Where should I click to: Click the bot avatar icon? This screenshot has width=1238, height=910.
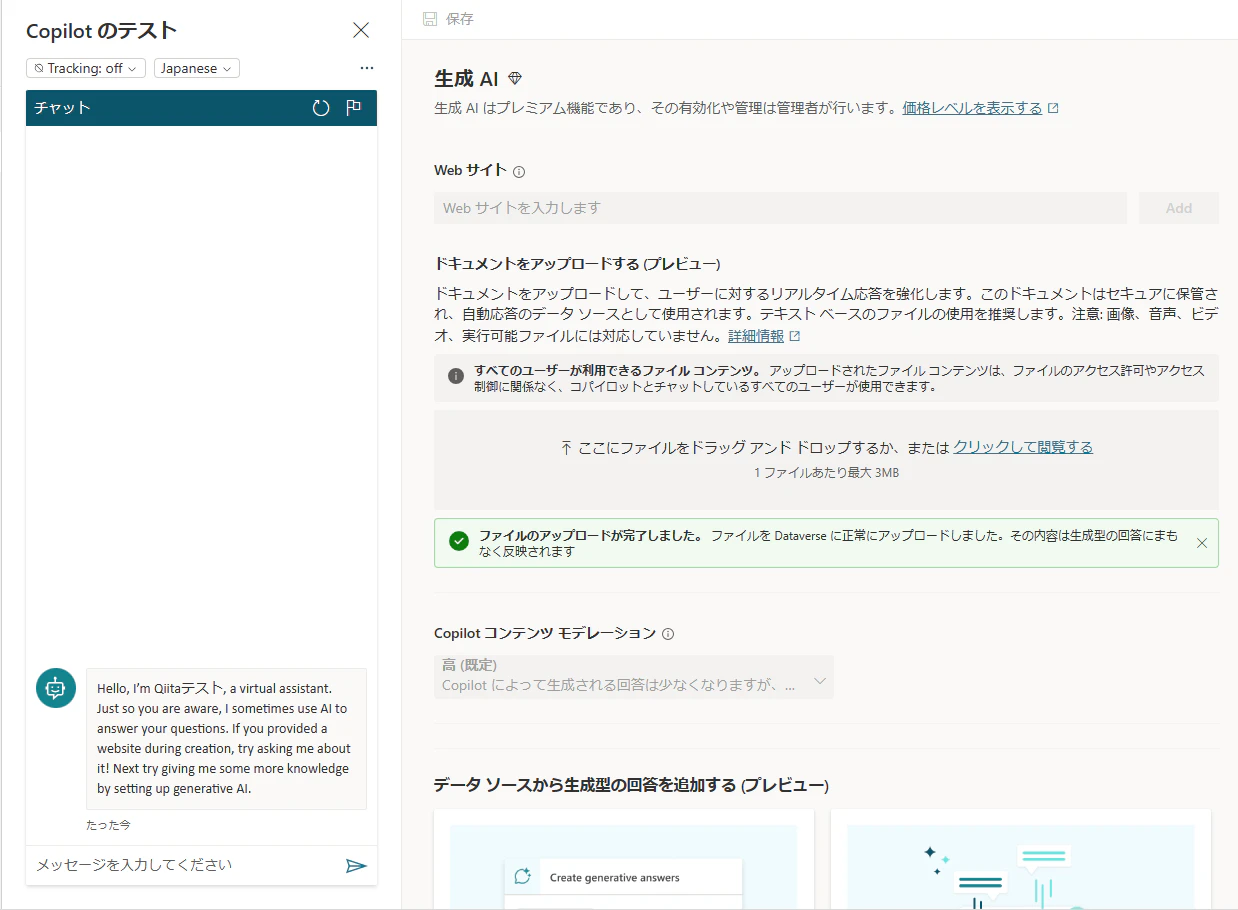56,688
